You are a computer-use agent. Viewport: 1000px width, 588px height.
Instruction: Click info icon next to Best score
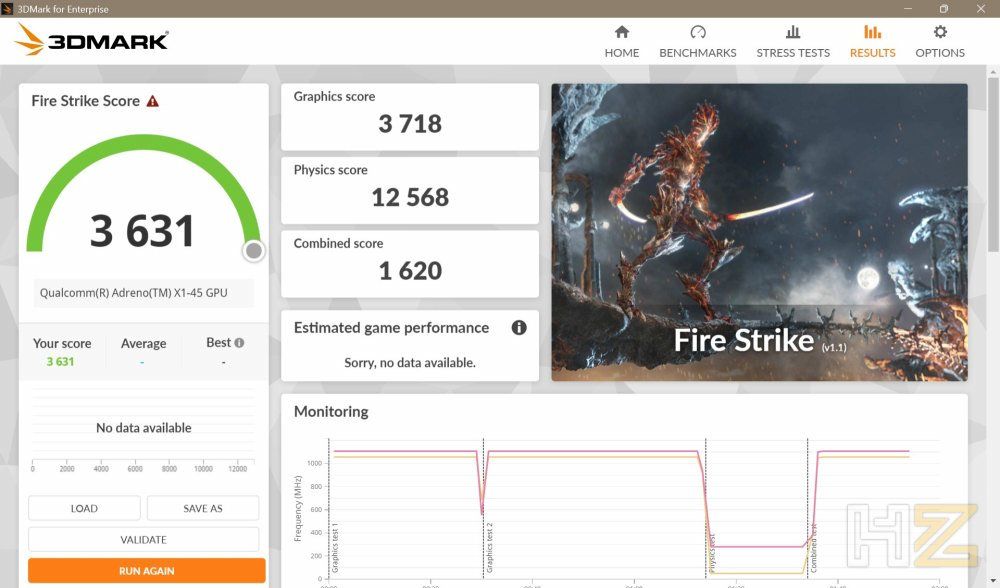click(x=239, y=342)
